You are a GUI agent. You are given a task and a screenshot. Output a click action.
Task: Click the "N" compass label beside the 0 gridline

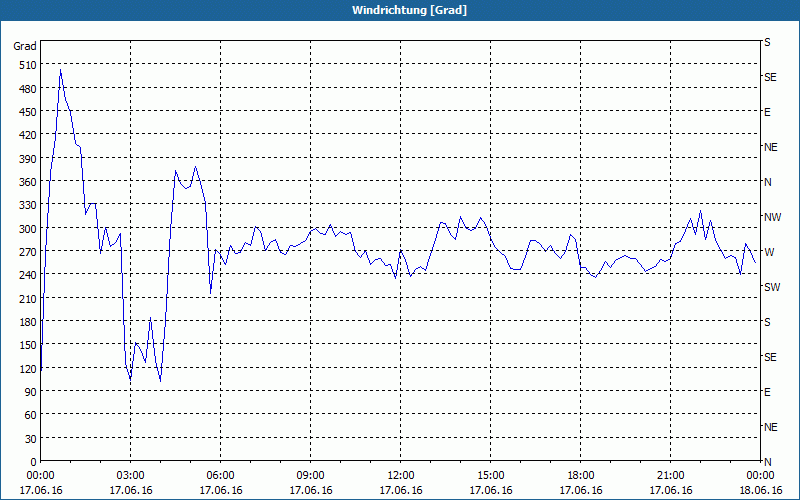tap(767, 462)
